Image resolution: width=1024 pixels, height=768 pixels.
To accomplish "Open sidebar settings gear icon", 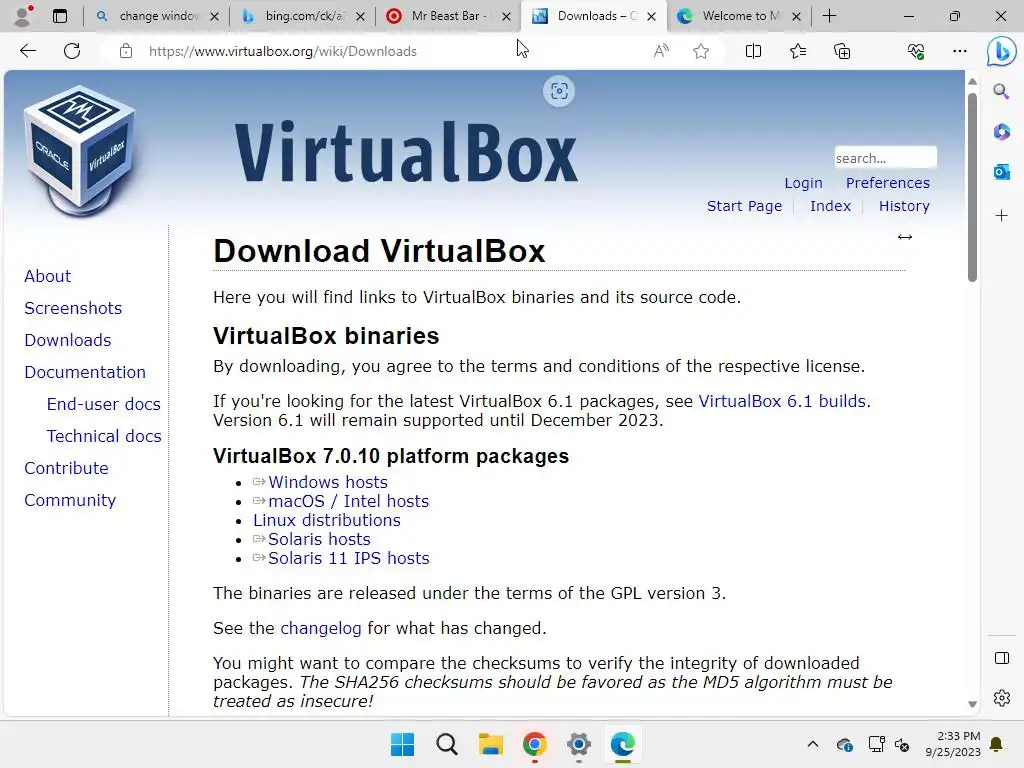I will [x=1001, y=697].
